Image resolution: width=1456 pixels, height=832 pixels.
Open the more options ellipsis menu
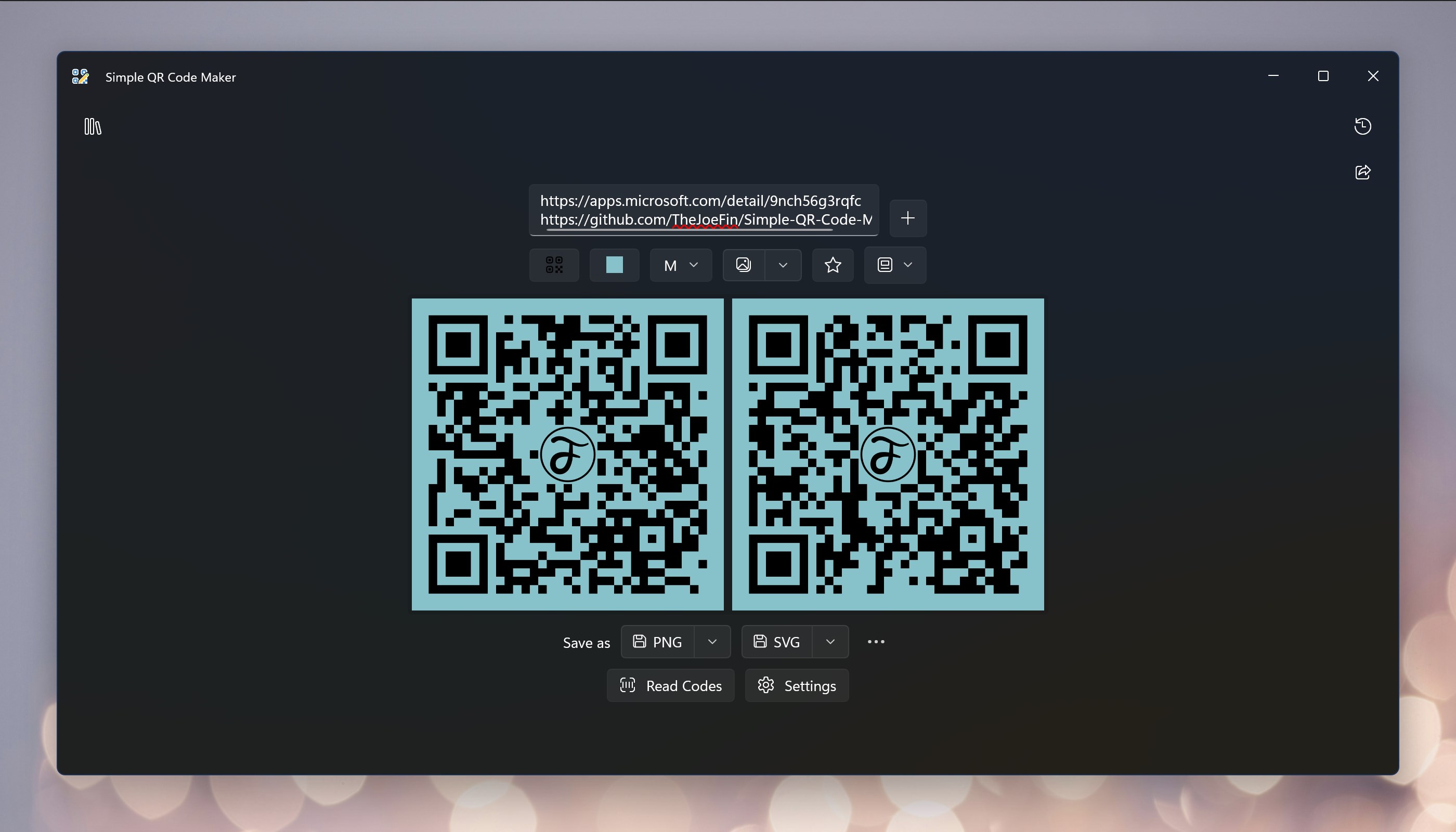876,642
